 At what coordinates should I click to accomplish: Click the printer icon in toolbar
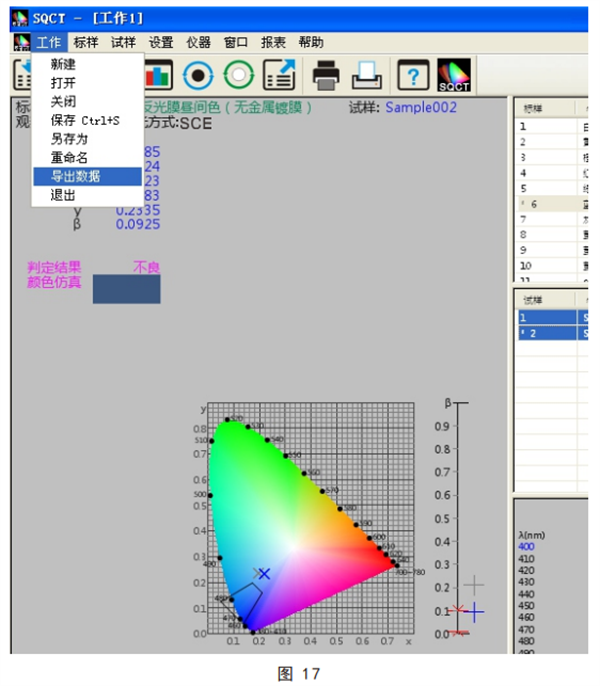(x=327, y=75)
